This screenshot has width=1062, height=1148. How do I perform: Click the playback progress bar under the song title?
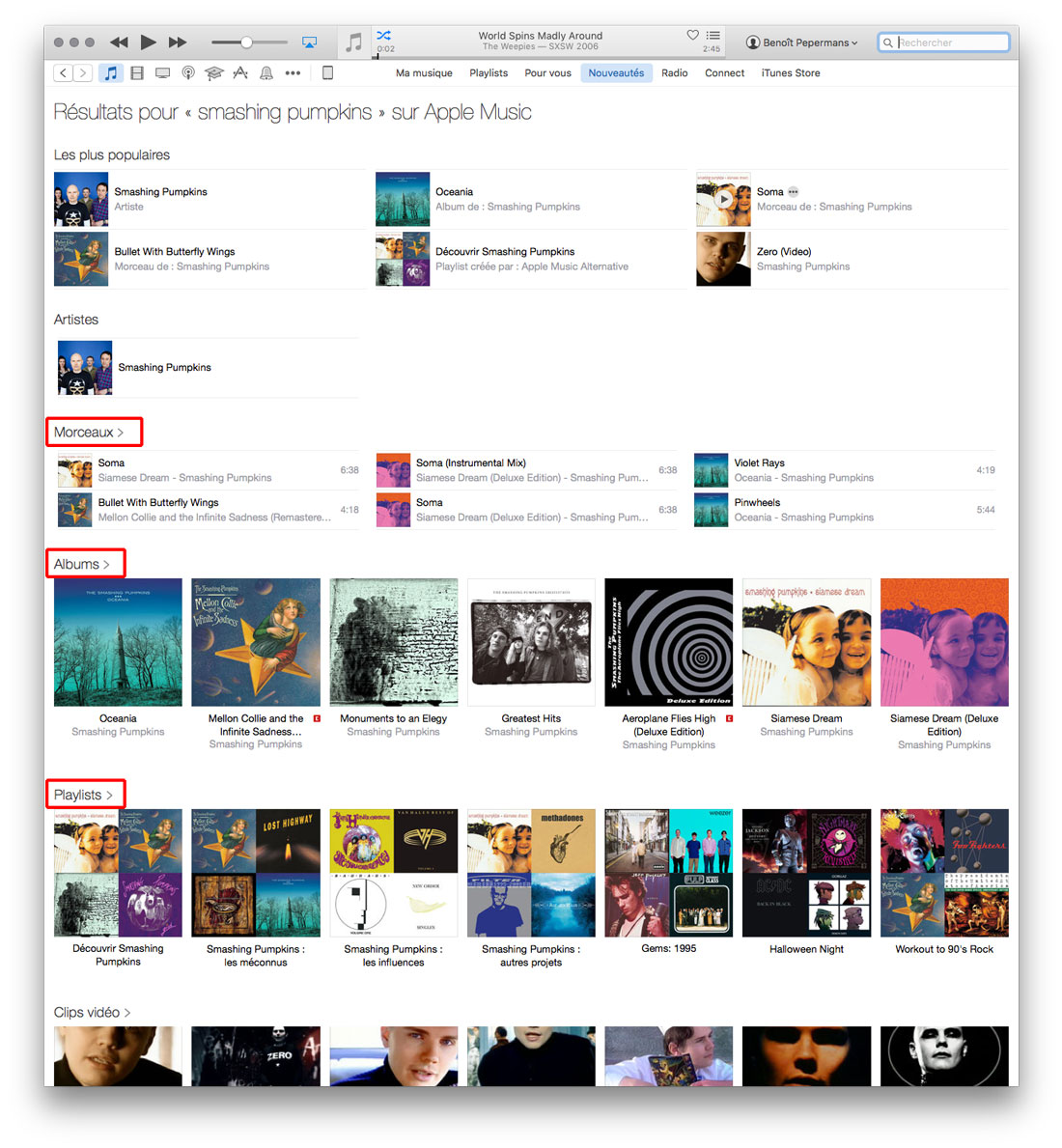(x=549, y=56)
